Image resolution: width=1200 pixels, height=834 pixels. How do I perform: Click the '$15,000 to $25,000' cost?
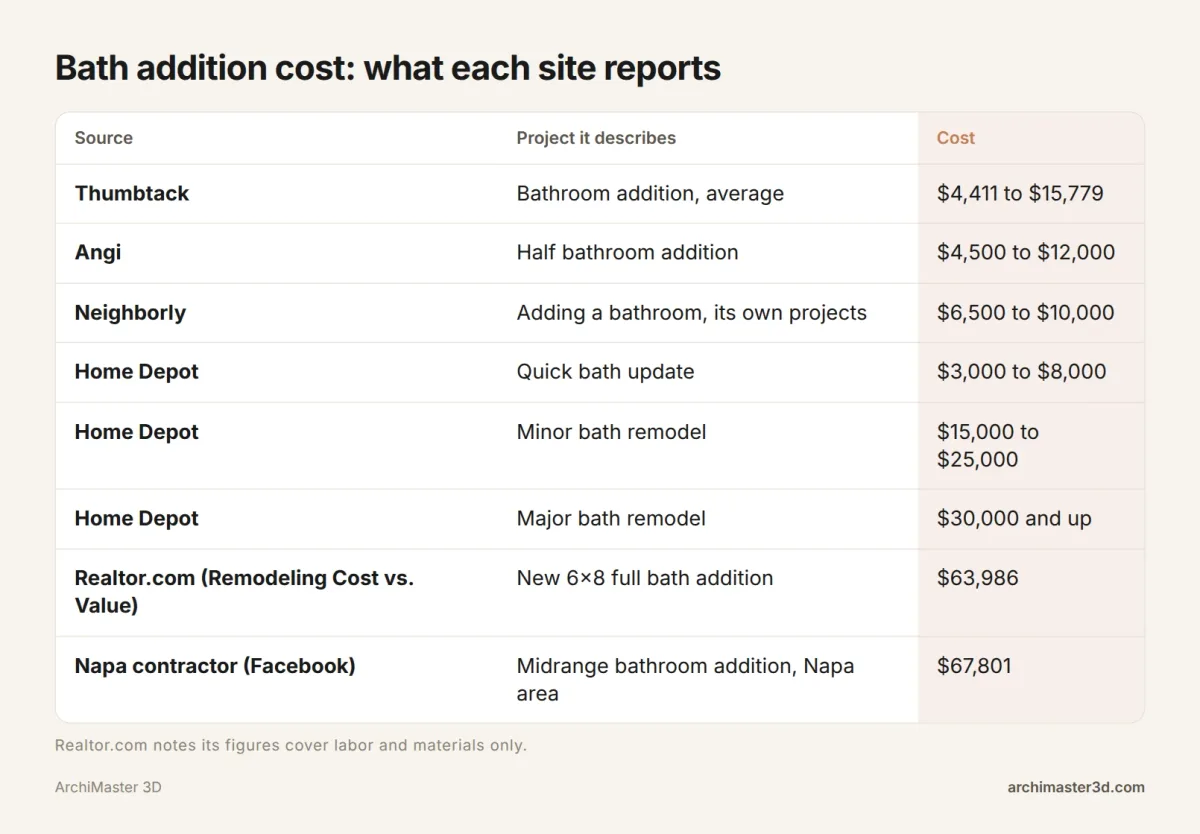(988, 446)
